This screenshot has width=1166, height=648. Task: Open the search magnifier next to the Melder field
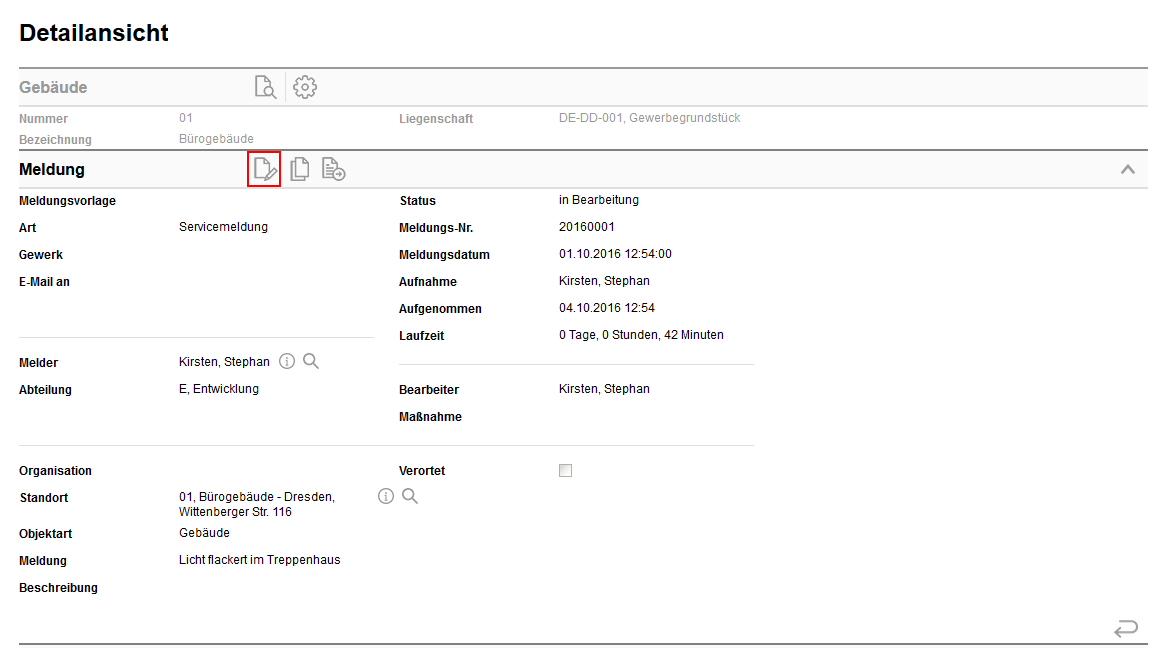(x=310, y=361)
